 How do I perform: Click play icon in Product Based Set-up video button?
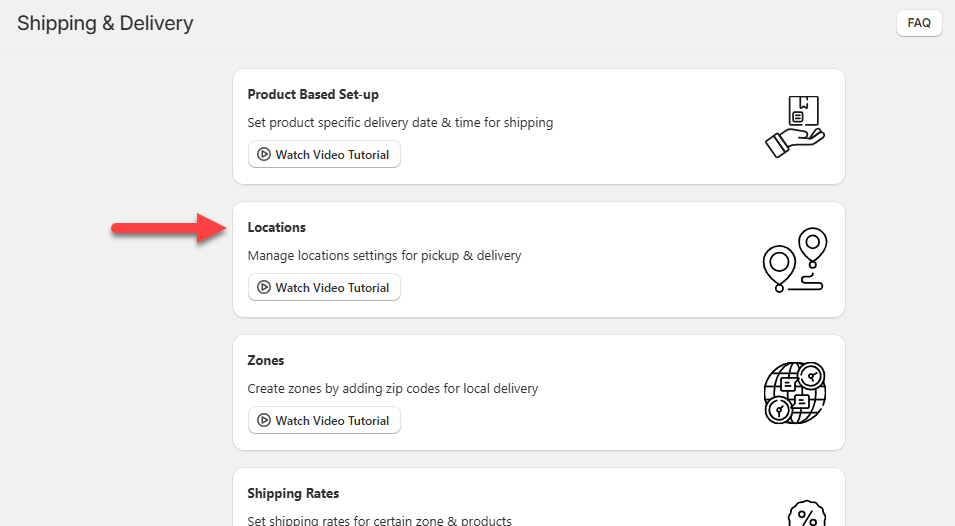264,155
